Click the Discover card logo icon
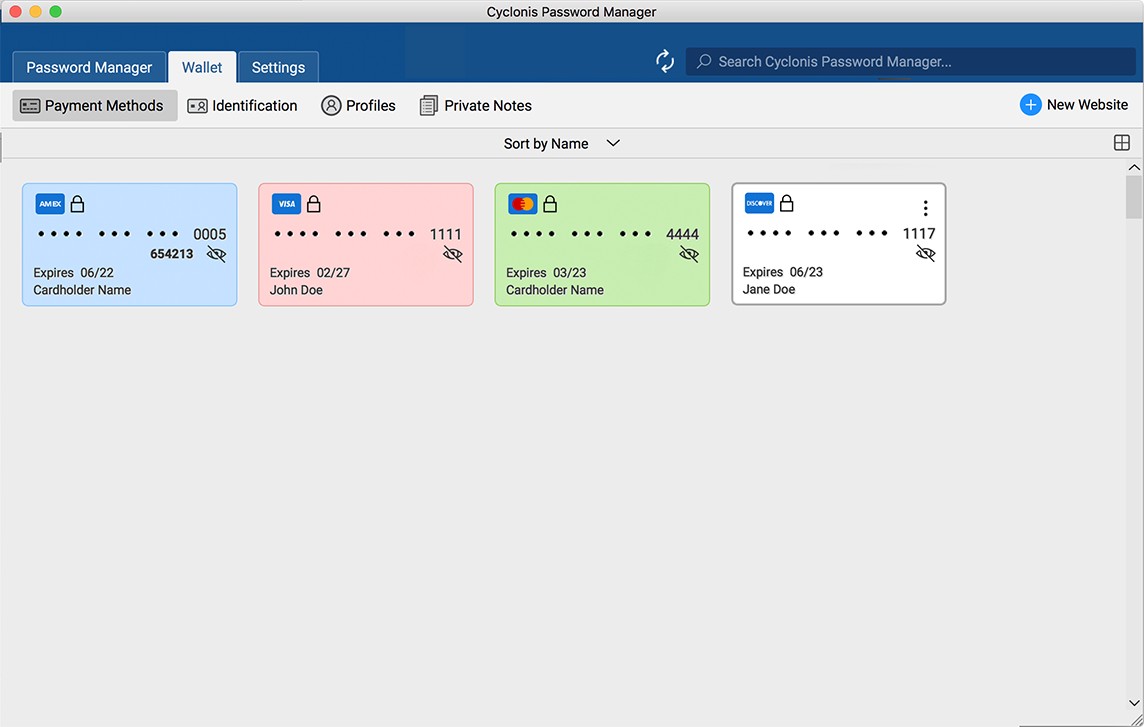The height and width of the screenshot is (727, 1144). point(759,203)
